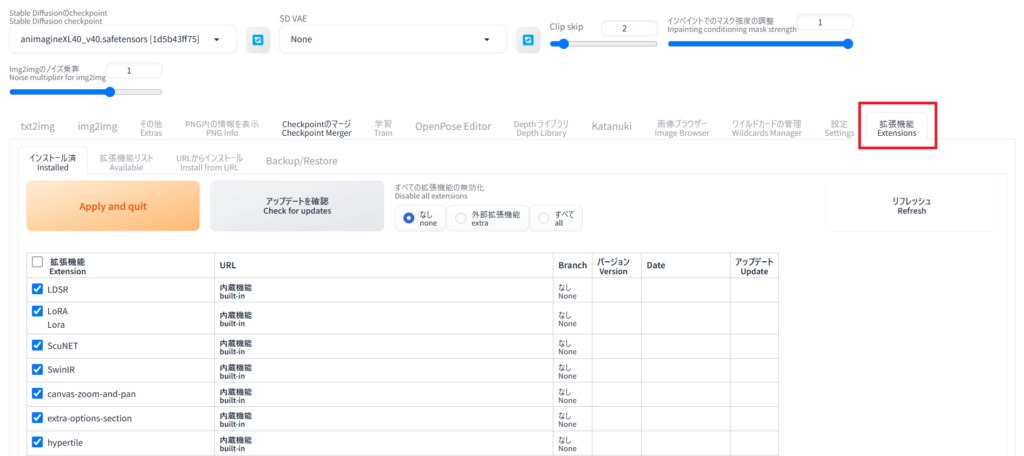Click the refresh icon beside SD VAE
Viewport: 1024px width, 456px height.
pyautogui.click(x=528, y=40)
